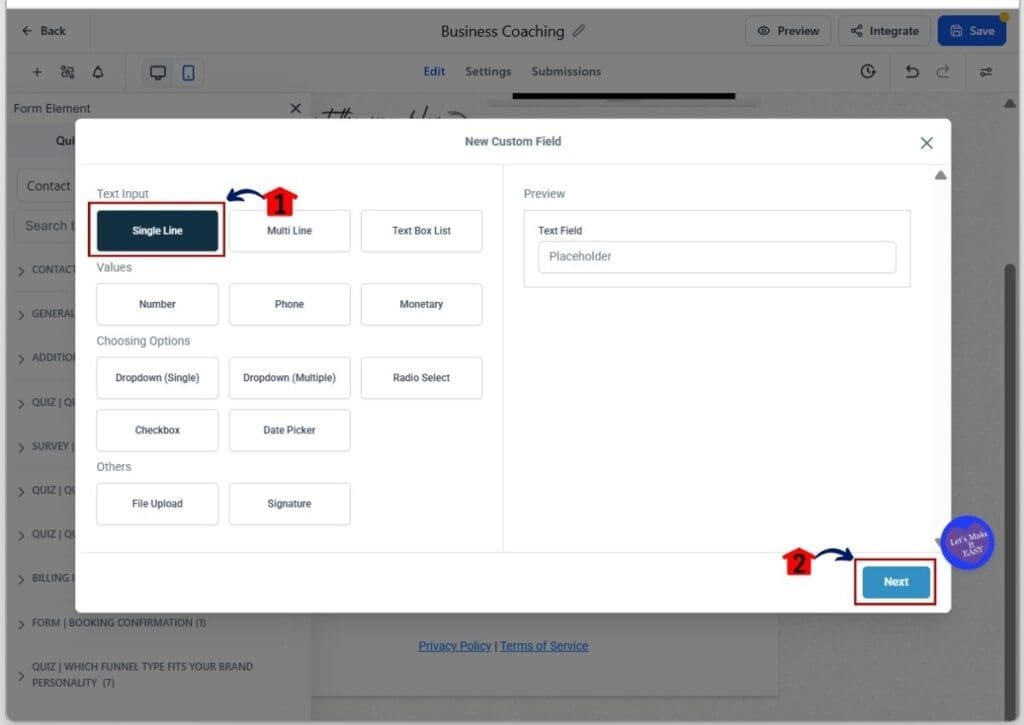Image resolution: width=1024 pixels, height=725 pixels.
Task: Open the Privacy Policy link
Action: (x=454, y=646)
